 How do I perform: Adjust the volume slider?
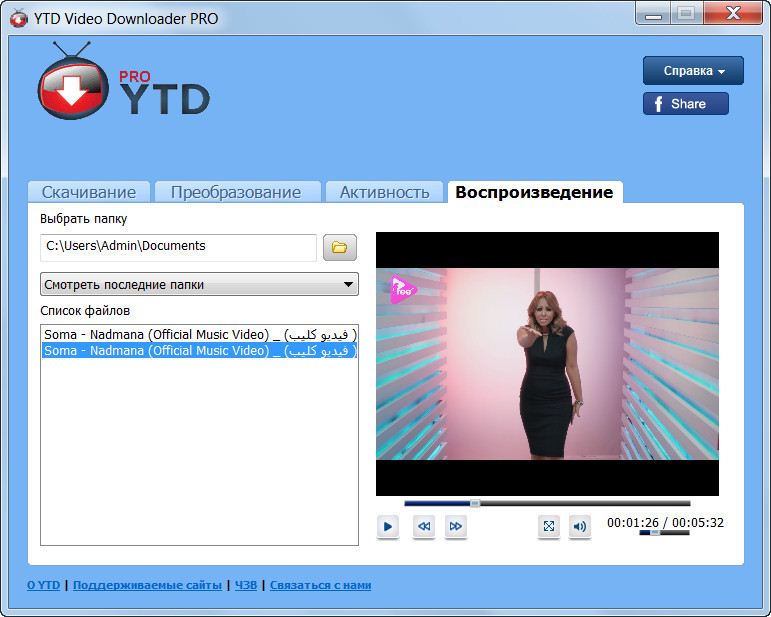pos(664,533)
